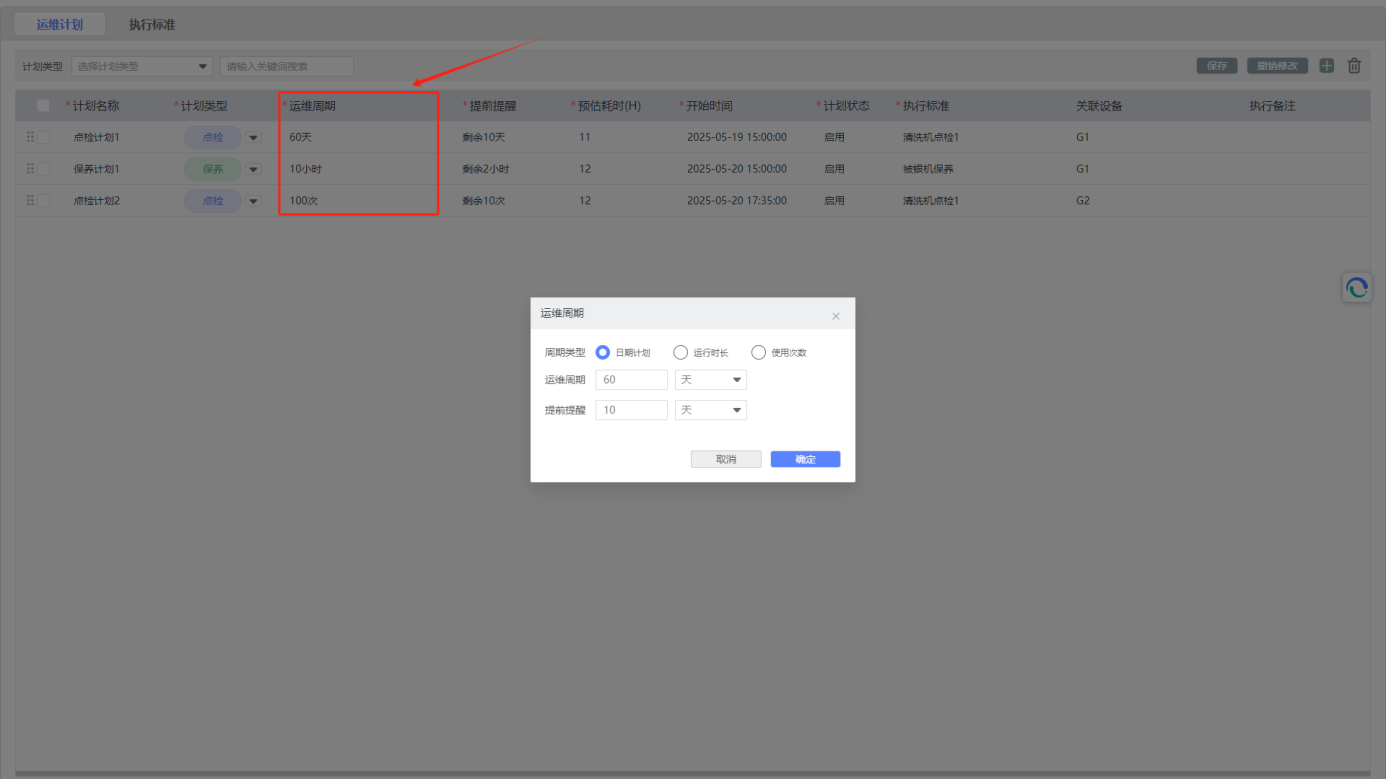Select the 使用次数 radio option
Image resolution: width=1386 pixels, height=779 pixels.
click(x=758, y=352)
